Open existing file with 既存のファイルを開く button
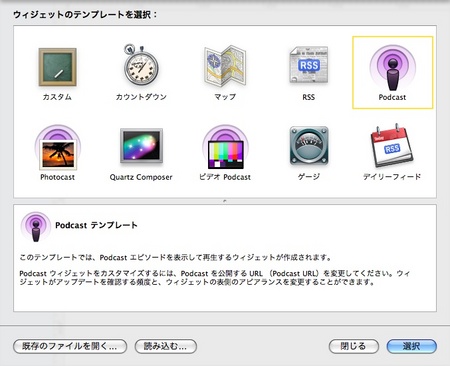The width and height of the screenshot is (450, 366). (x=70, y=346)
